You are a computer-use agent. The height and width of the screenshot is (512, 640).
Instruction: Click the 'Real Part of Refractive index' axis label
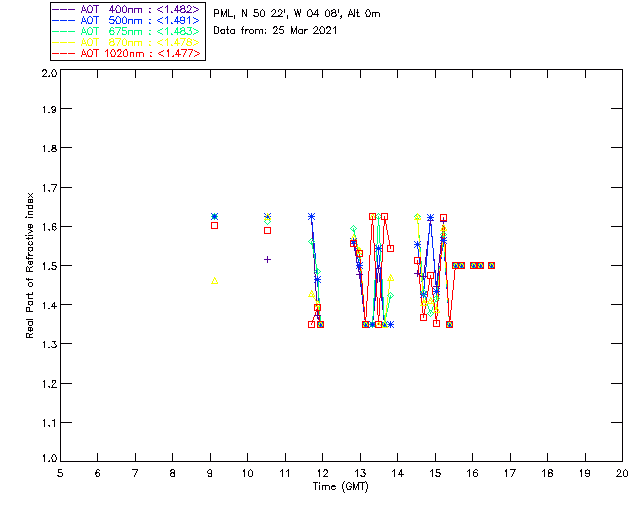pyautogui.click(x=29, y=265)
